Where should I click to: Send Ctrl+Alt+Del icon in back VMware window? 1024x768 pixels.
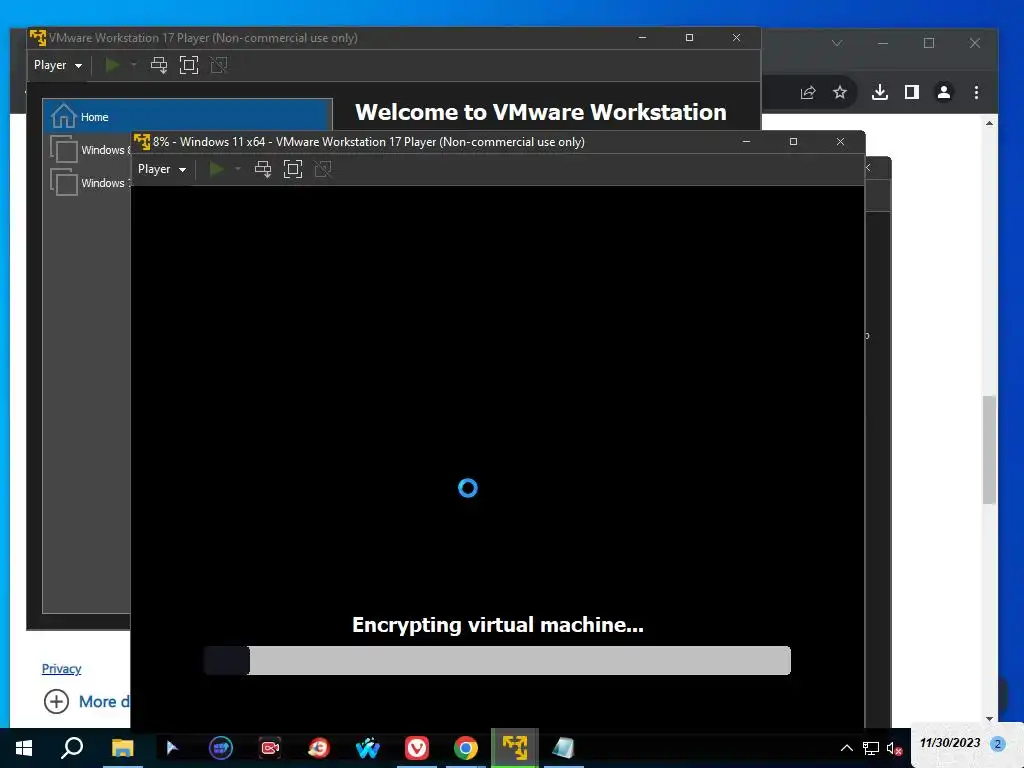tap(159, 65)
